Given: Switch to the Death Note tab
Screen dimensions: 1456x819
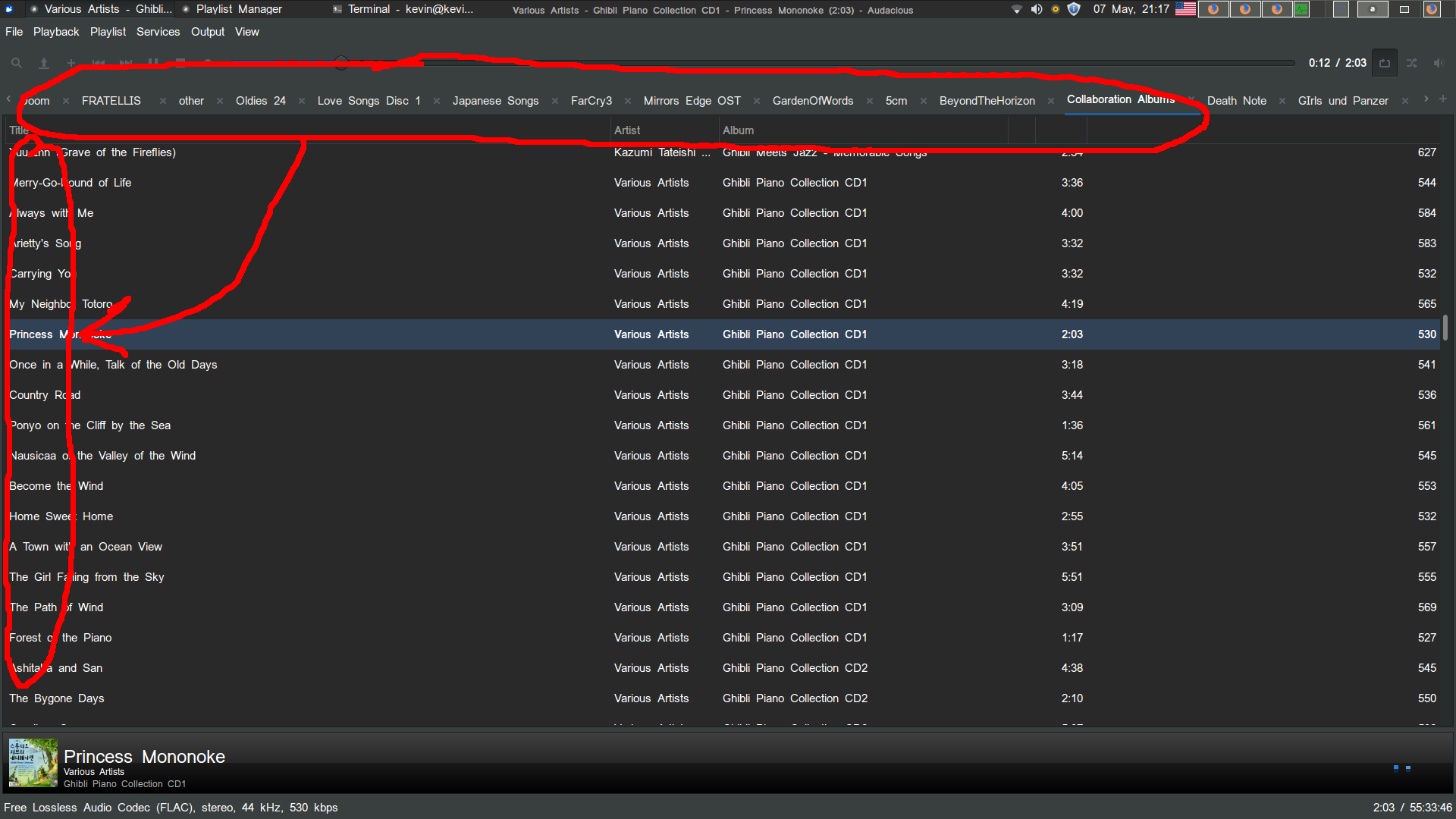Looking at the screenshot, I should coord(1237,101).
